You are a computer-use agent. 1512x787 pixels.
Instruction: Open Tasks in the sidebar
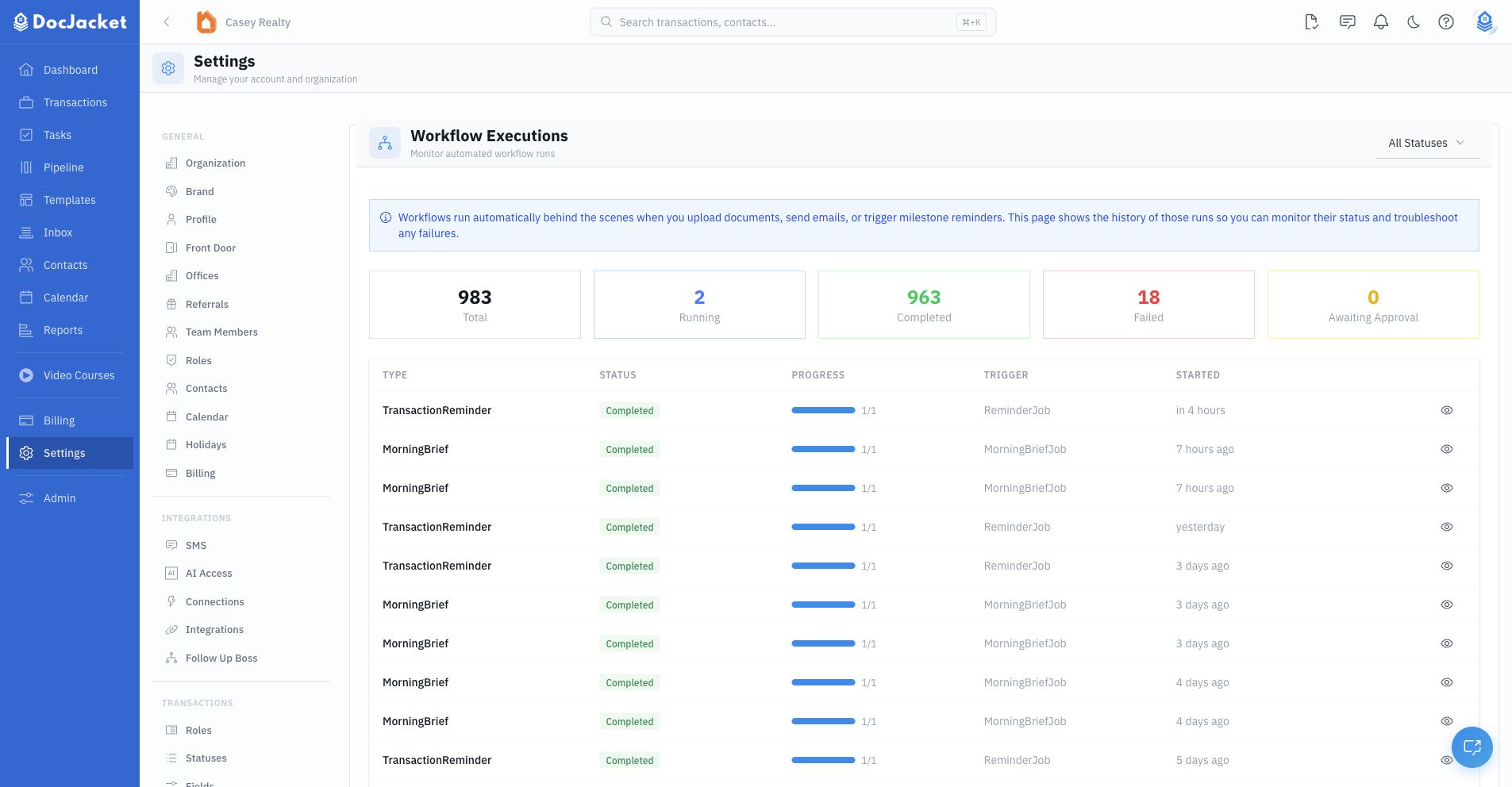click(70, 135)
